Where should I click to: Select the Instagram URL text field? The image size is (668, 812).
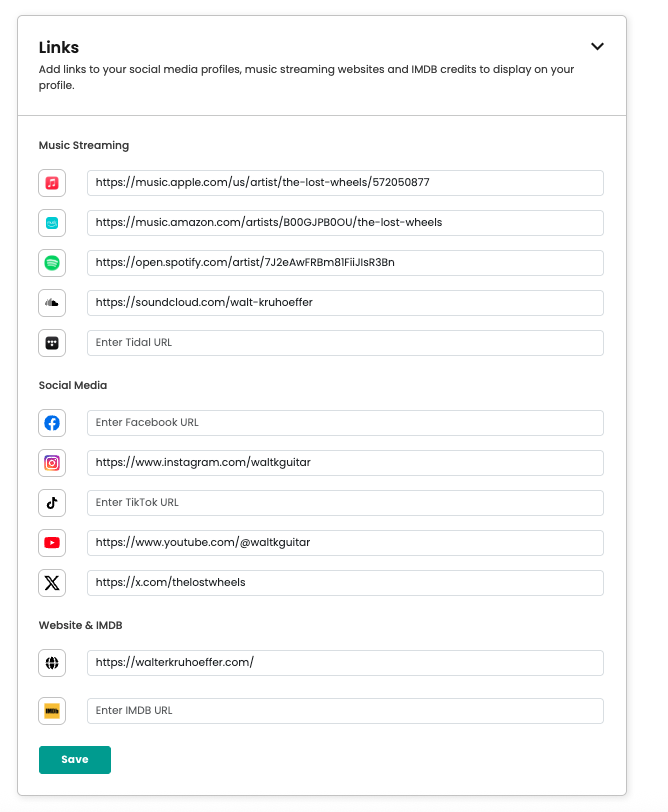coord(345,463)
